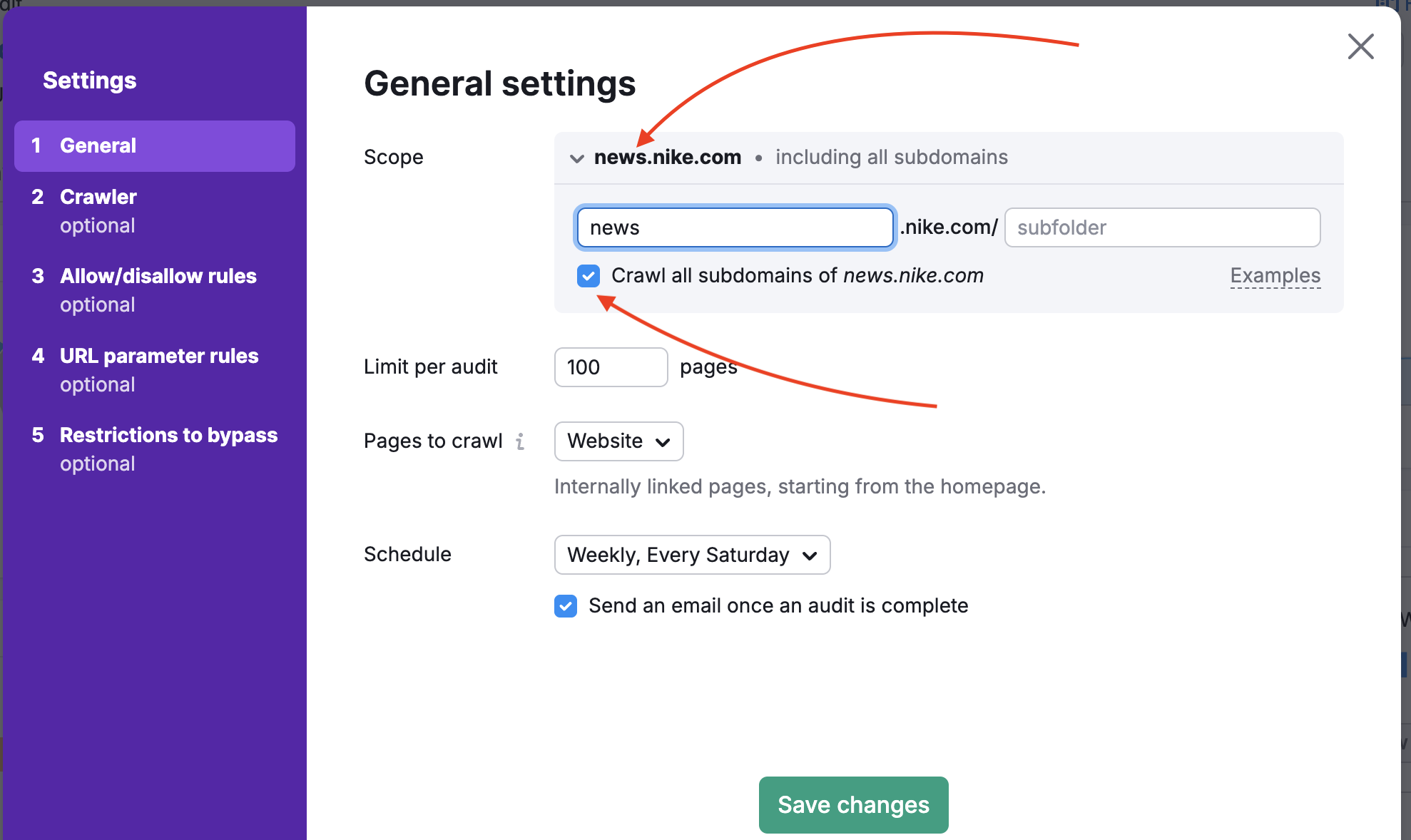Viewport: 1411px width, 840px height.
Task: Click the news.nike.com scope header
Action: pyautogui.click(x=668, y=157)
